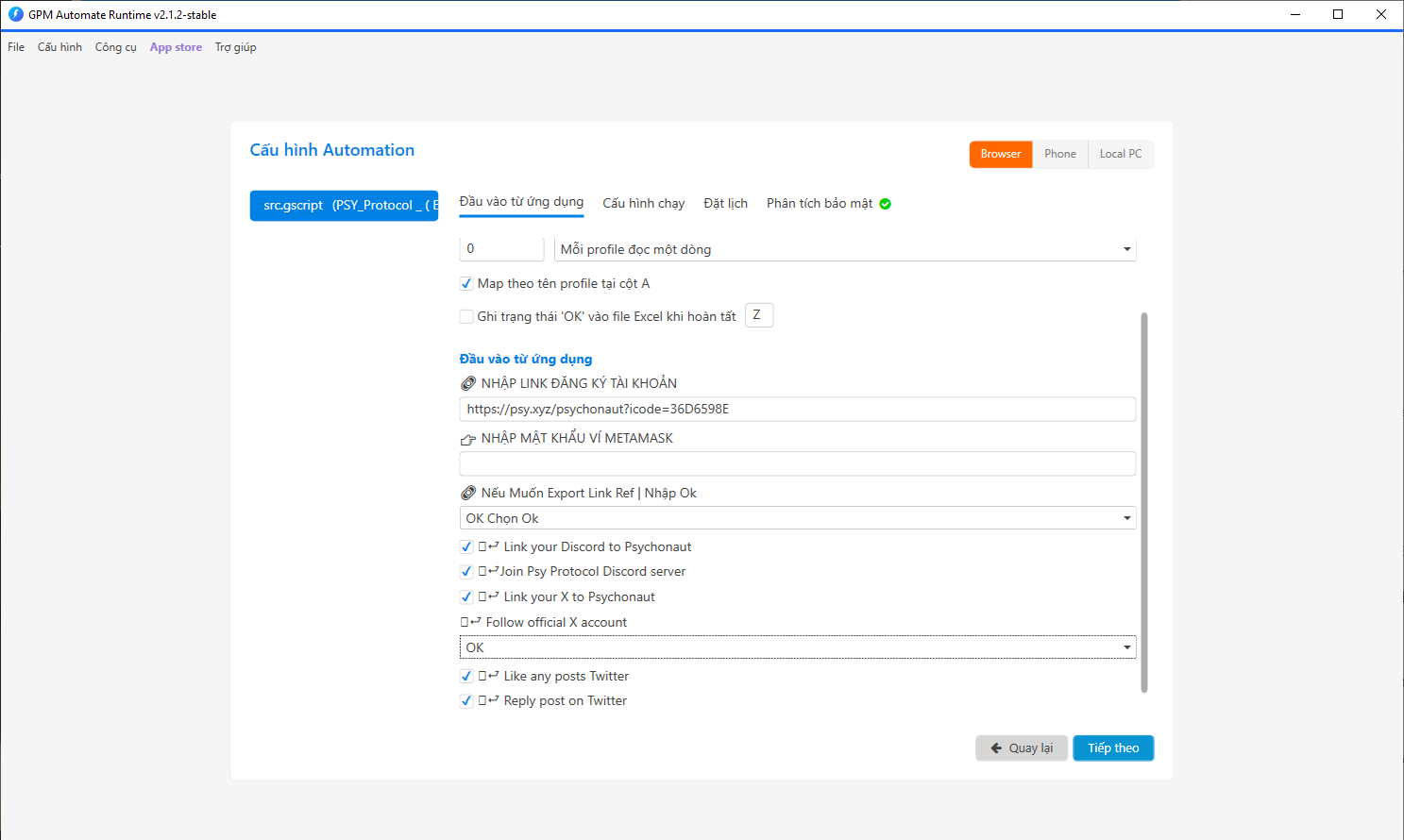Open Follow official X account dropdown

click(x=1126, y=647)
